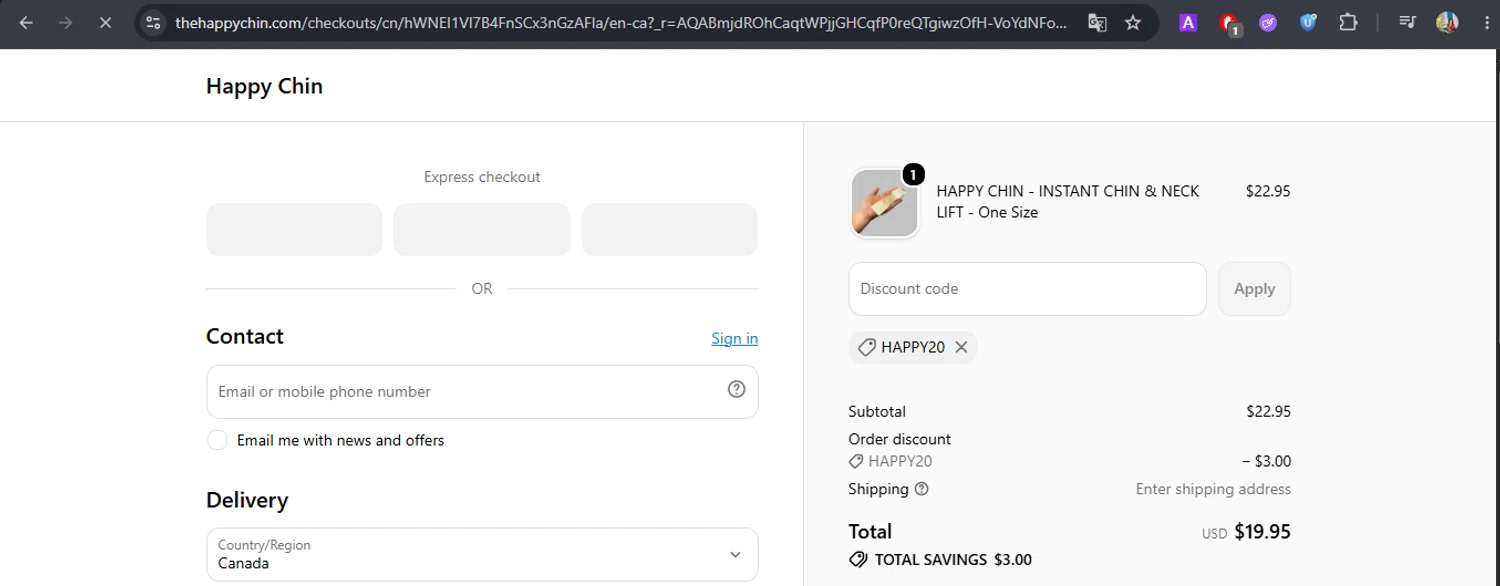Click the Contact heading
This screenshot has width=1500, height=586.
pos(245,336)
